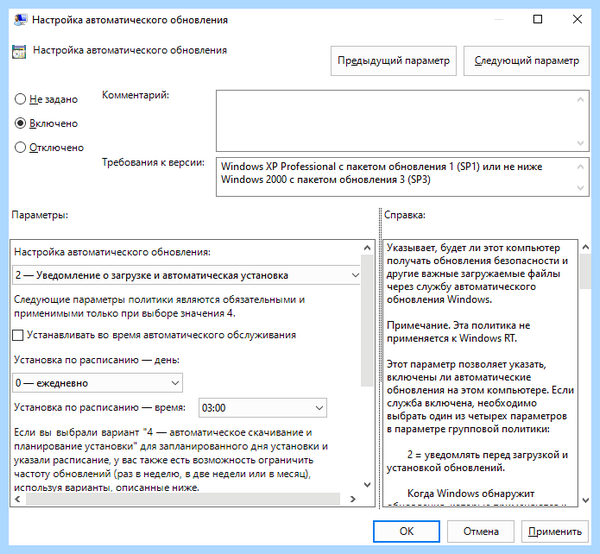
Task: Confirm with the OK button
Action: (x=406, y=531)
